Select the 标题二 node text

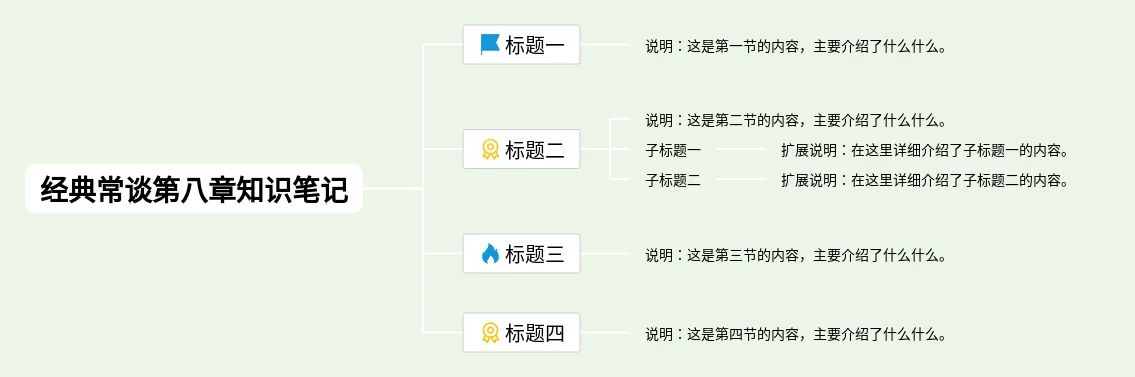pyautogui.click(x=534, y=150)
